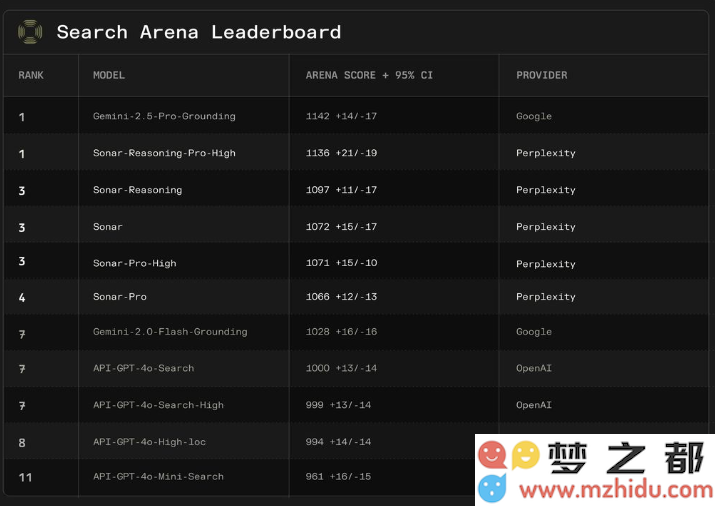Click the score 1072 +15/-17
Image resolution: width=715 pixels, height=506 pixels.
(341, 227)
